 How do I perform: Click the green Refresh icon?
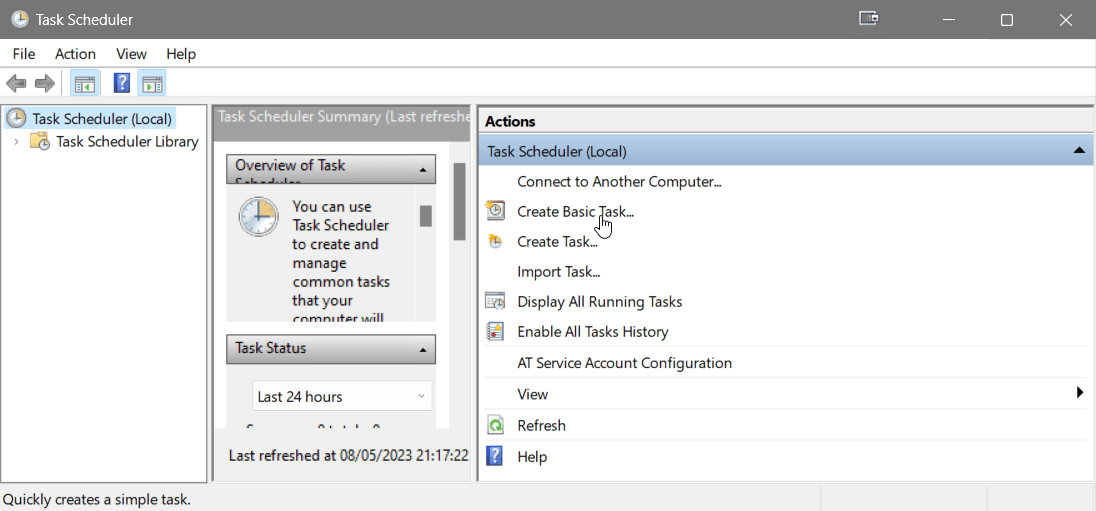click(495, 425)
